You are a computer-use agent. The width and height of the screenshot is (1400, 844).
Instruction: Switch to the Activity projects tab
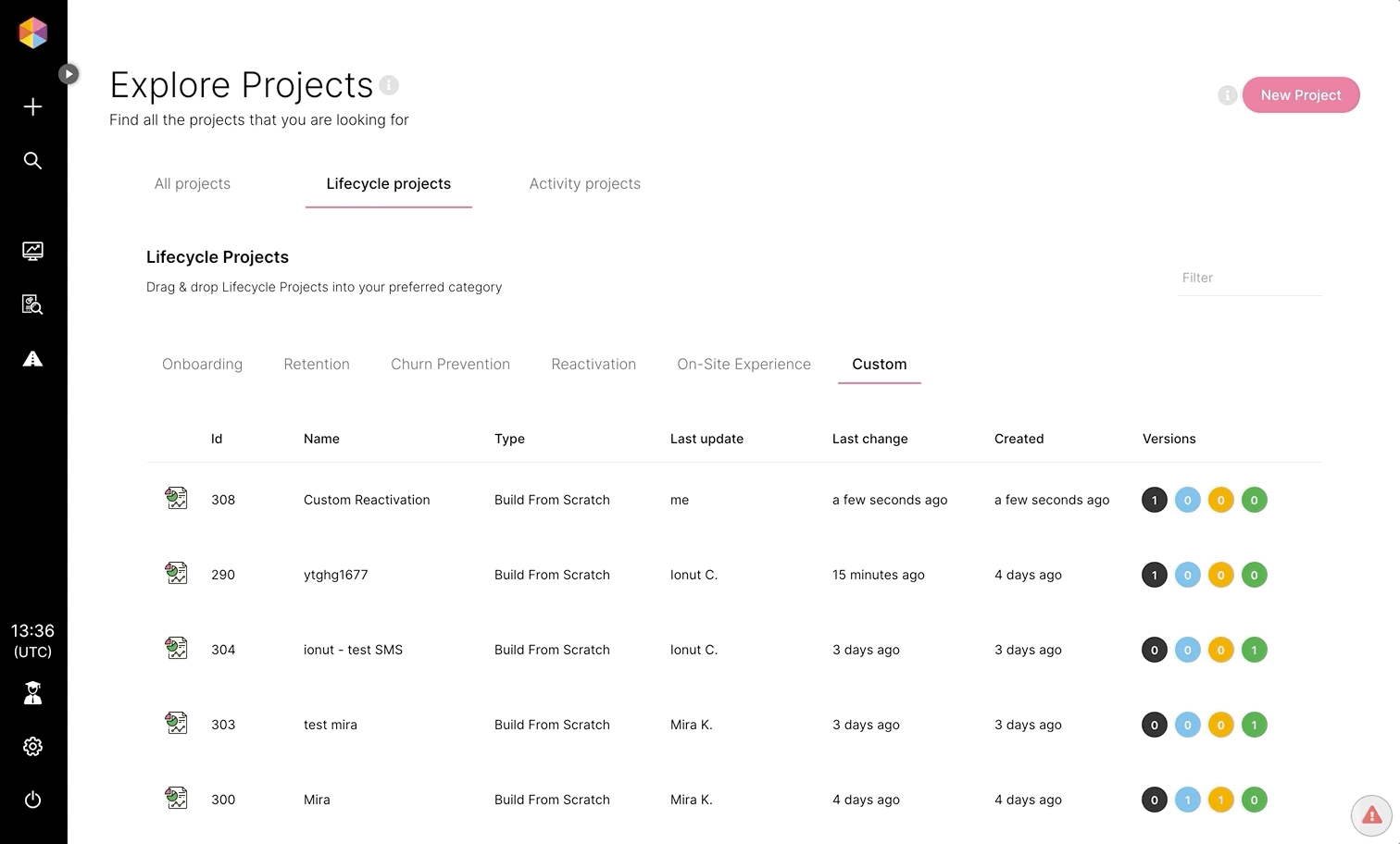pos(584,184)
